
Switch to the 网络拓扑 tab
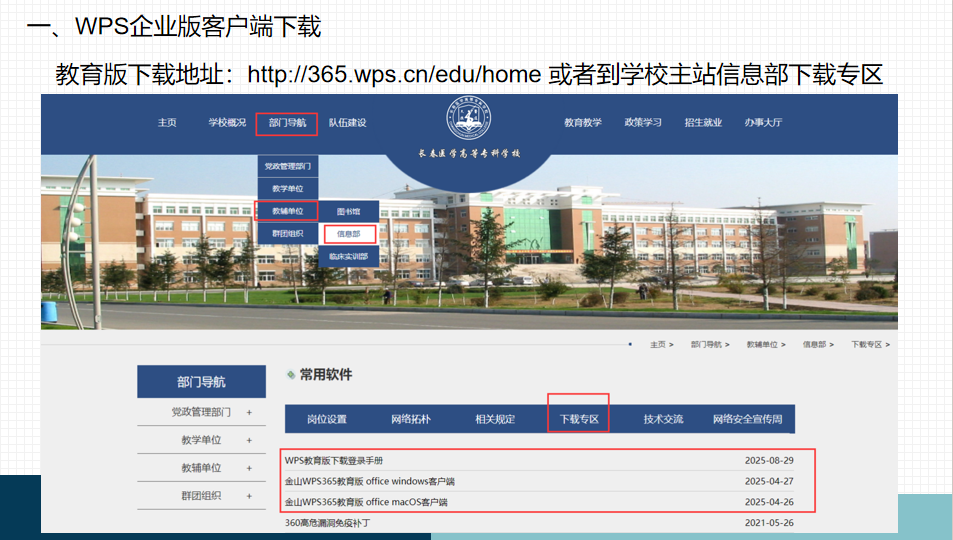(x=411, y=419)
